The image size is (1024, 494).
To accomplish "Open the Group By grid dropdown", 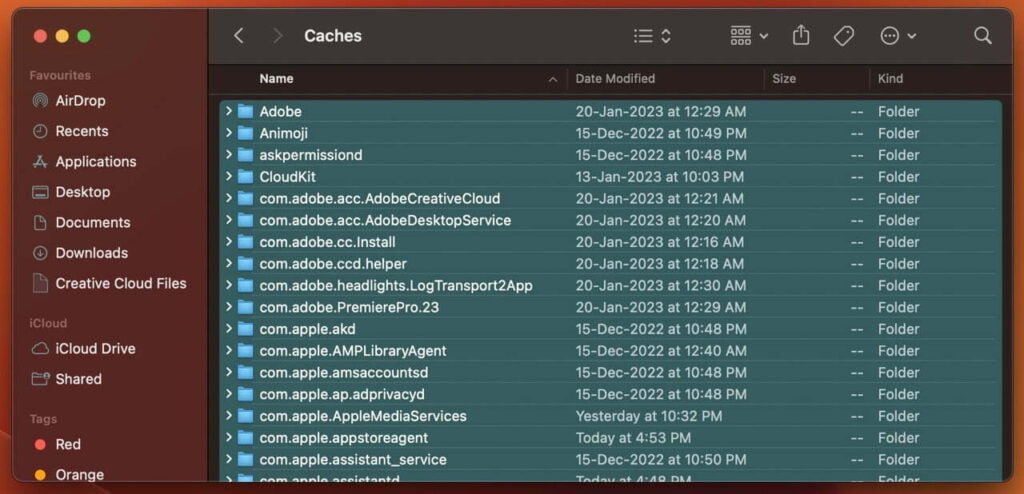I will point(748,36).
